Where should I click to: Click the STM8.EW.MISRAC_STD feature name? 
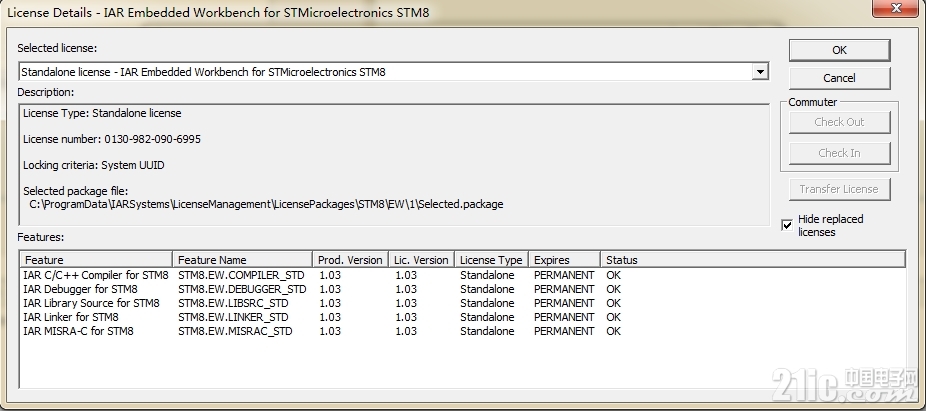coord(235,331)
